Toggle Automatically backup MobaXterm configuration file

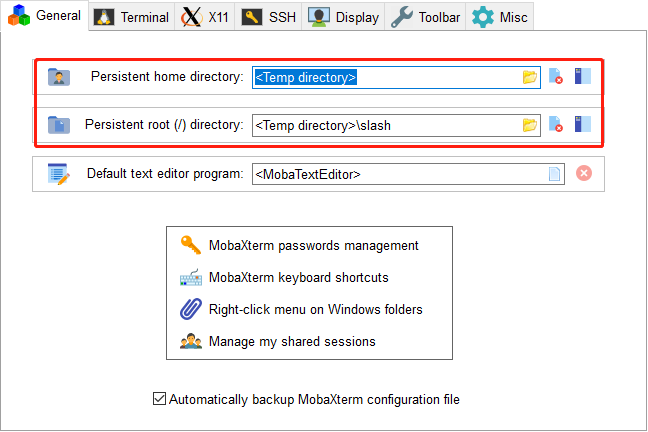pos(160,399)
